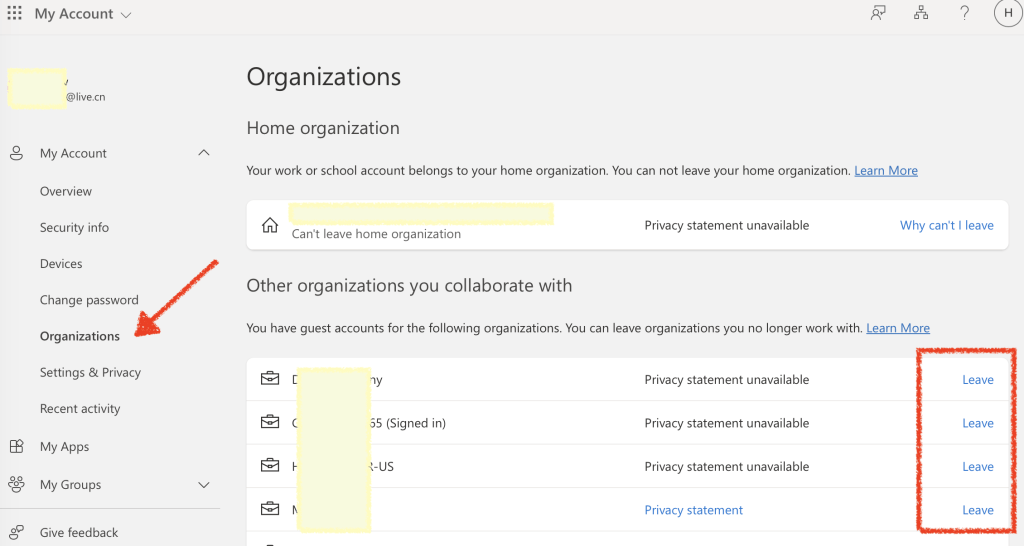
Task: Click the feedback person icon in header
Action: click(878, 14)
